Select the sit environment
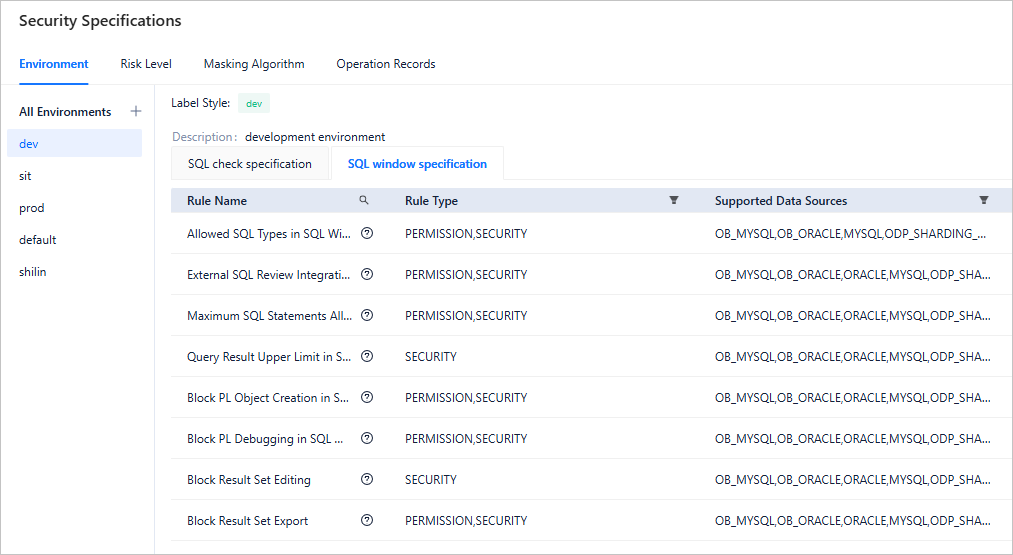Viewport: 1013px width, 555px height. [x=26, y=176]
